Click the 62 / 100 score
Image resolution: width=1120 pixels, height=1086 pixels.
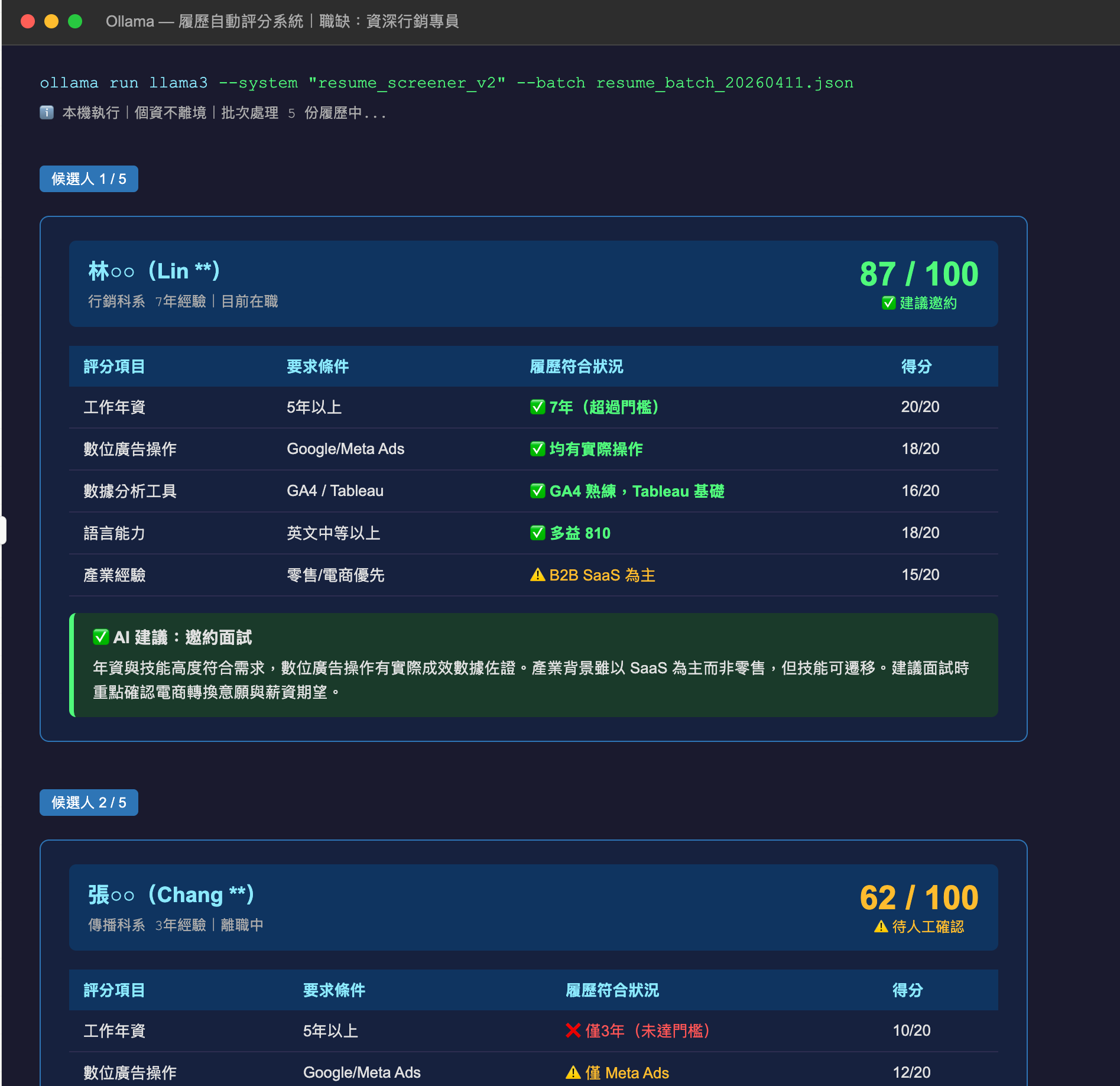point(919,897)
